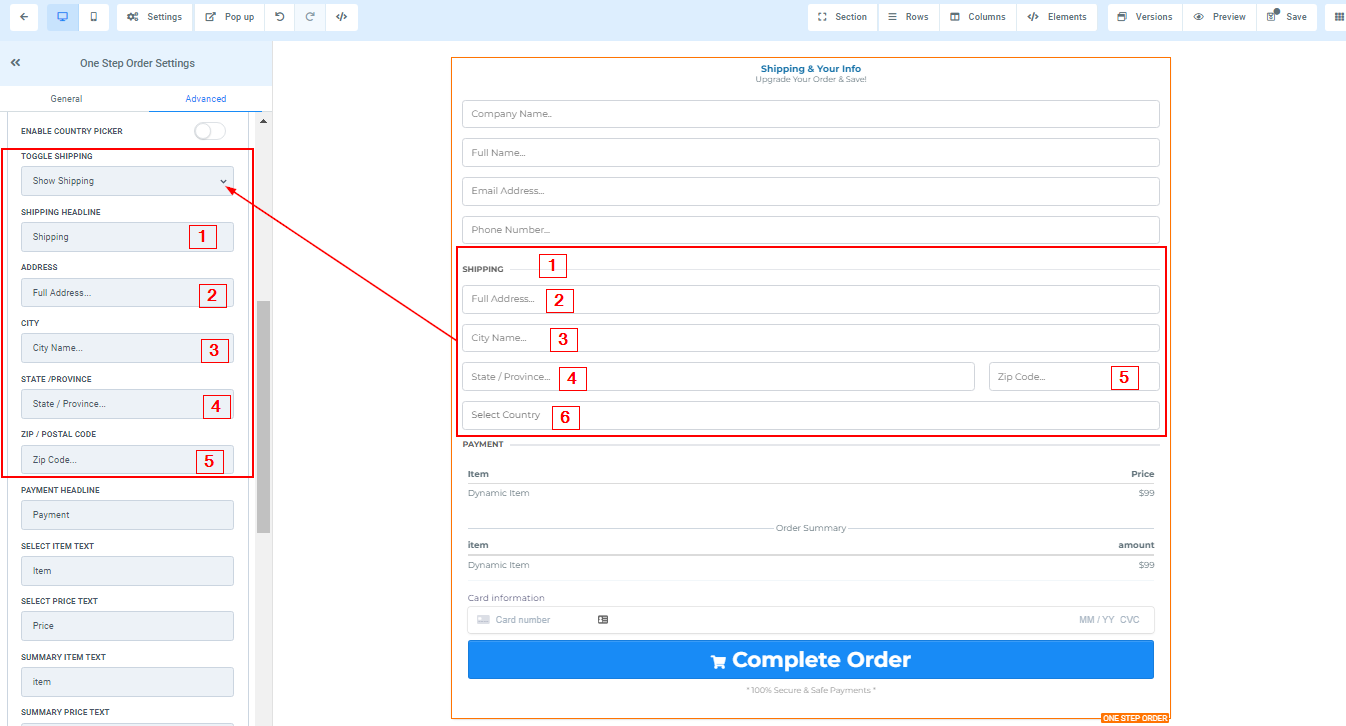Switch to mobile view icon
The image size is (1346, 726).
[x=93, y=17]
